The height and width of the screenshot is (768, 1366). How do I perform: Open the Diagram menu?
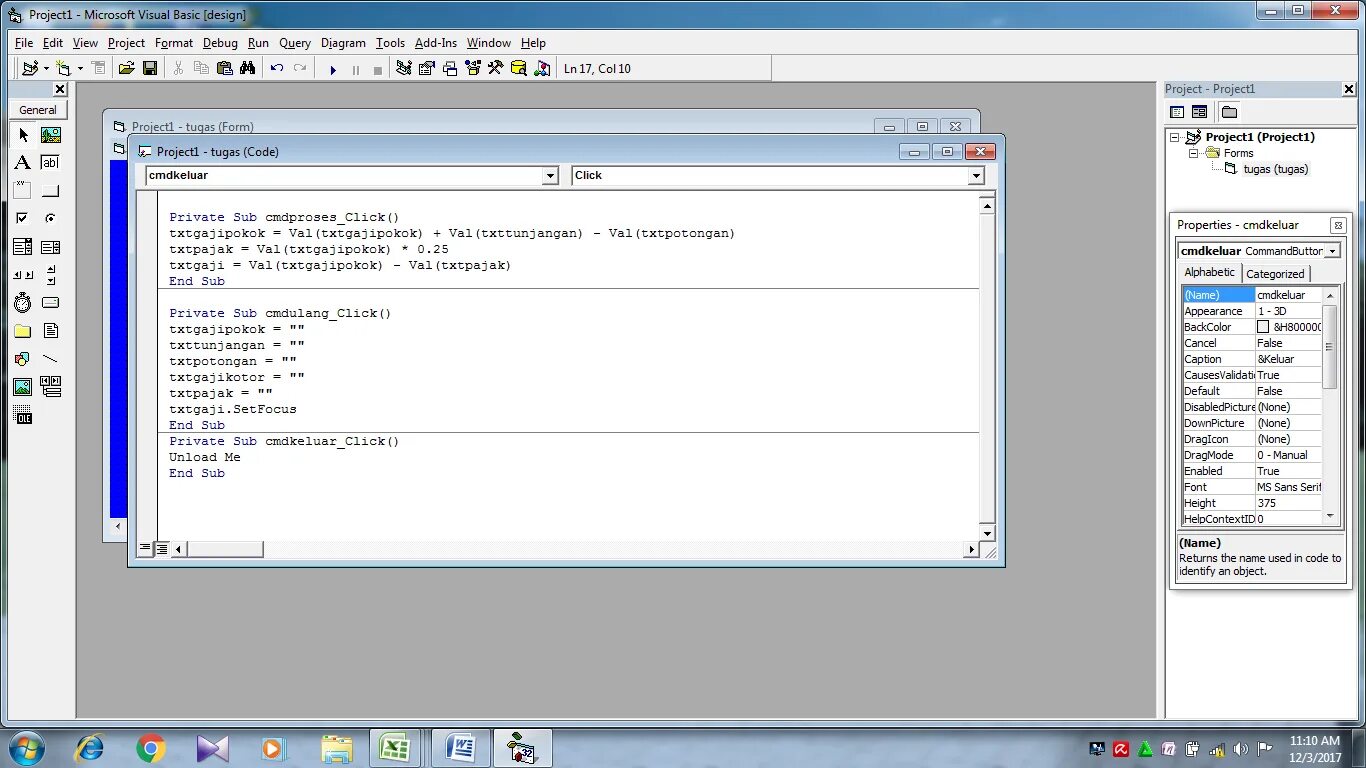(343, 43)
